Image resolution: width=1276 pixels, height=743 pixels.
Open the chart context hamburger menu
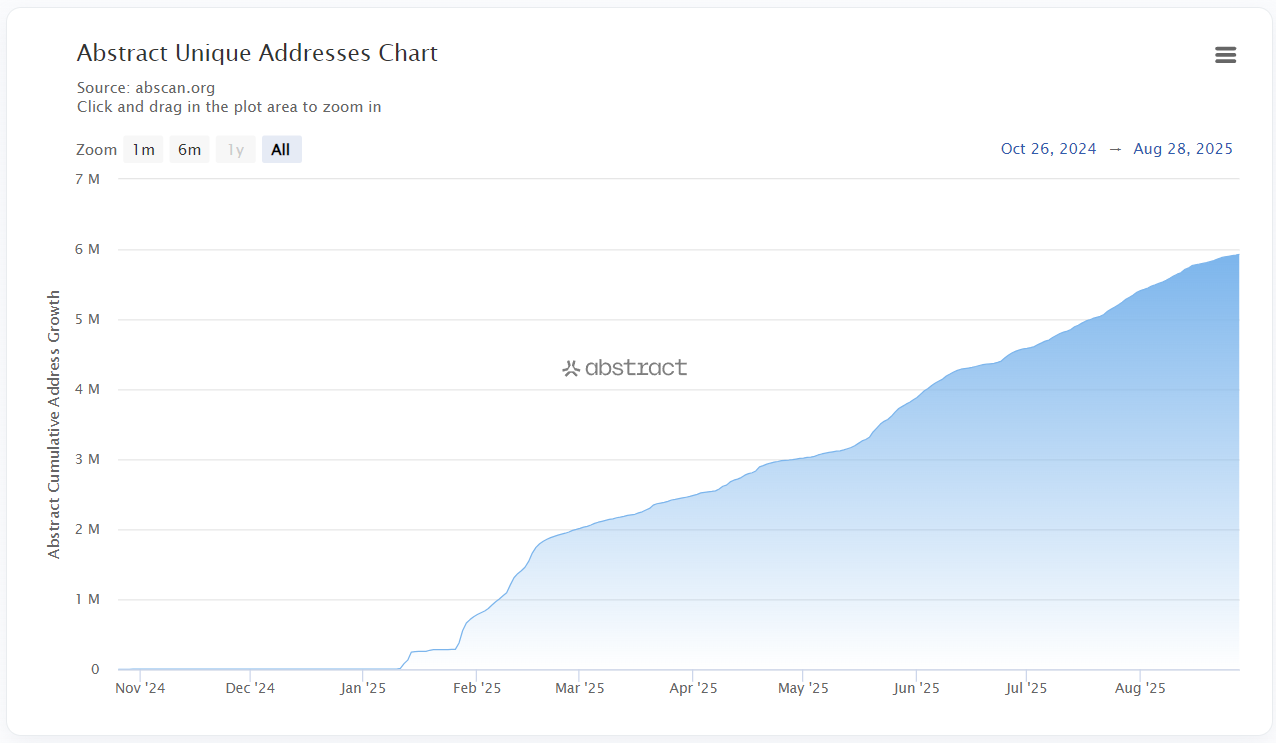pyautogui.click(x=1225, y=55)
